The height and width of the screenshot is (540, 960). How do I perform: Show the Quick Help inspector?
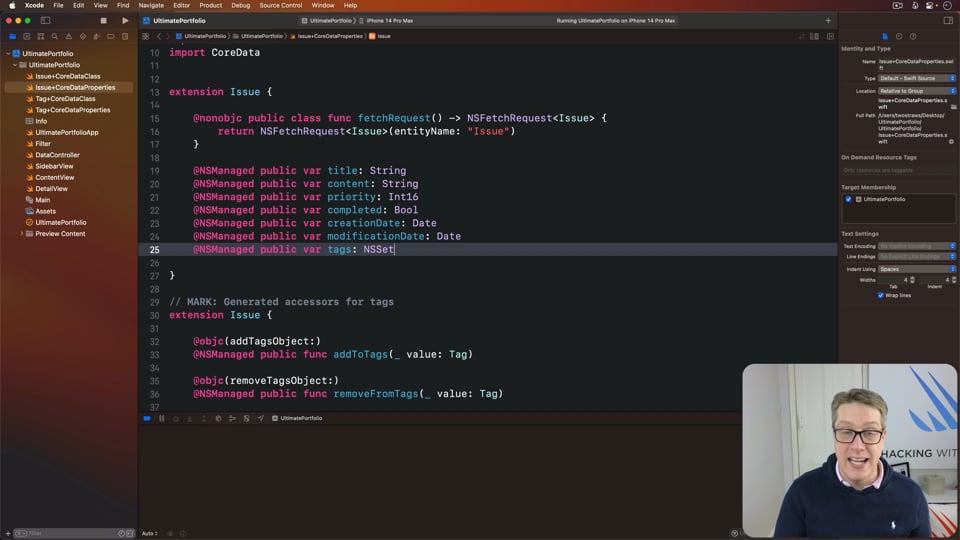pos(913,37)
